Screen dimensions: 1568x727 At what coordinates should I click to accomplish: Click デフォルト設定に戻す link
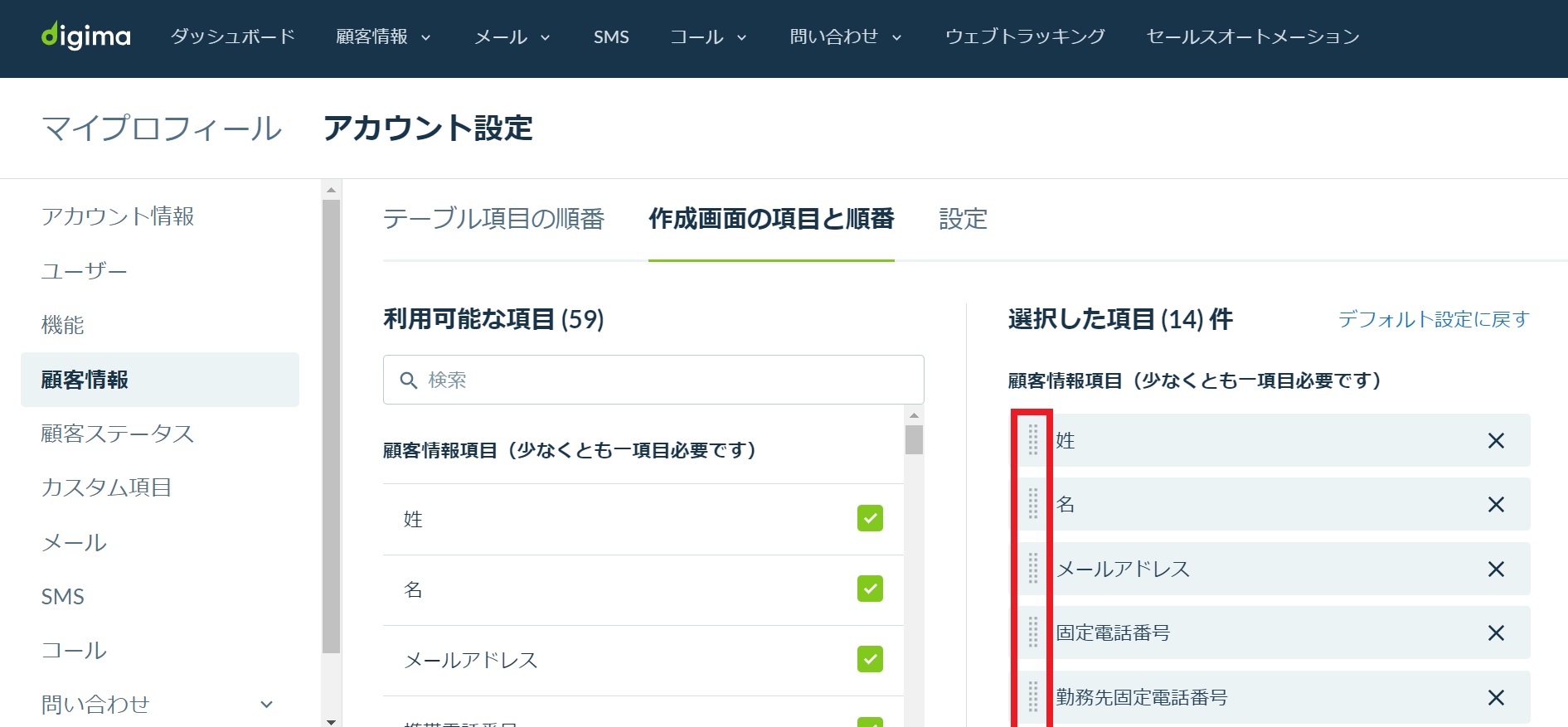point(1433,319)
